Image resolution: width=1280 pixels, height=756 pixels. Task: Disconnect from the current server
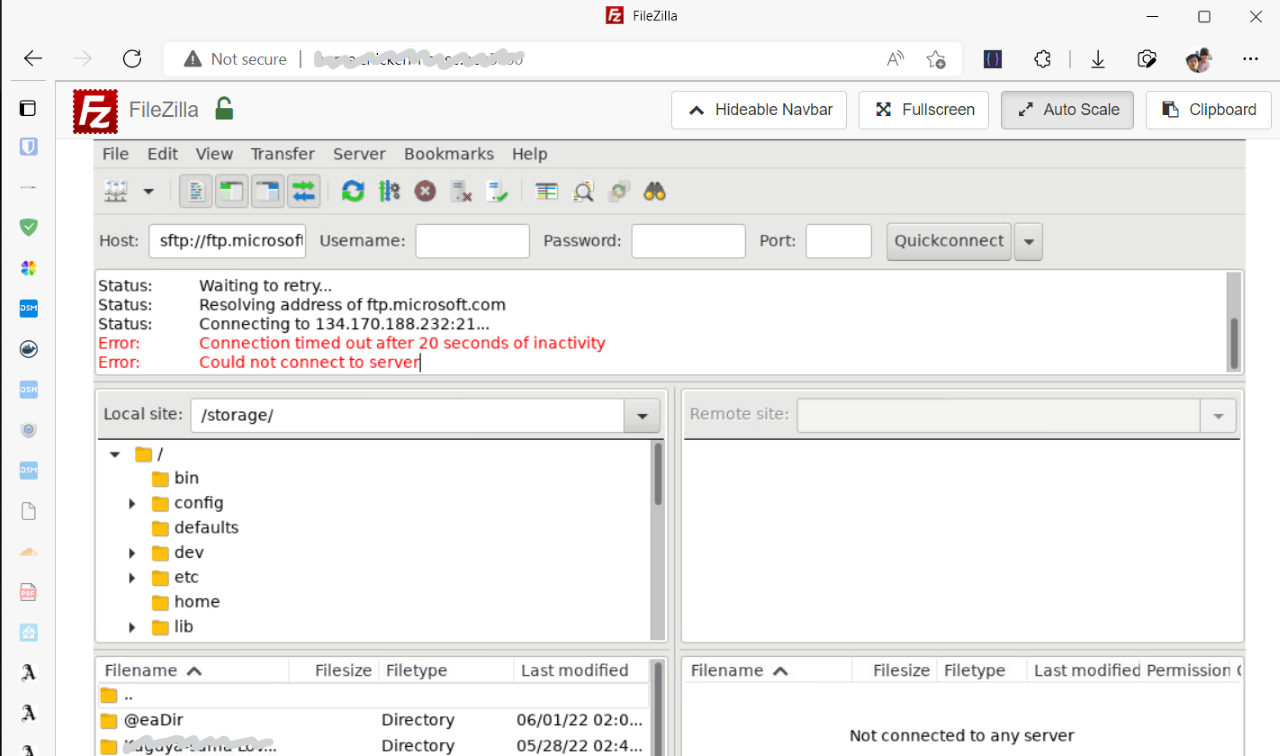tap(461, 191)
